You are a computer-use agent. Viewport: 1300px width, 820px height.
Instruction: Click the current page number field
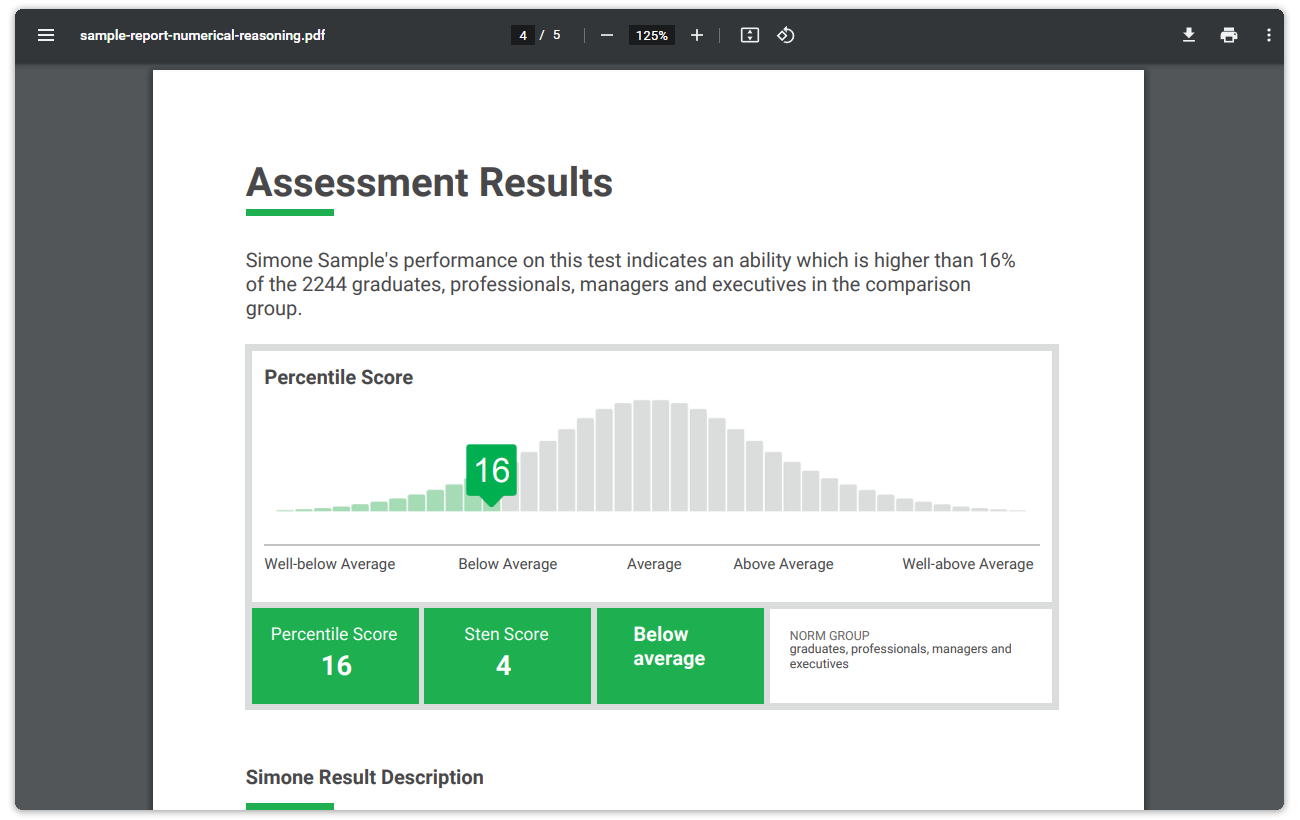522,35
